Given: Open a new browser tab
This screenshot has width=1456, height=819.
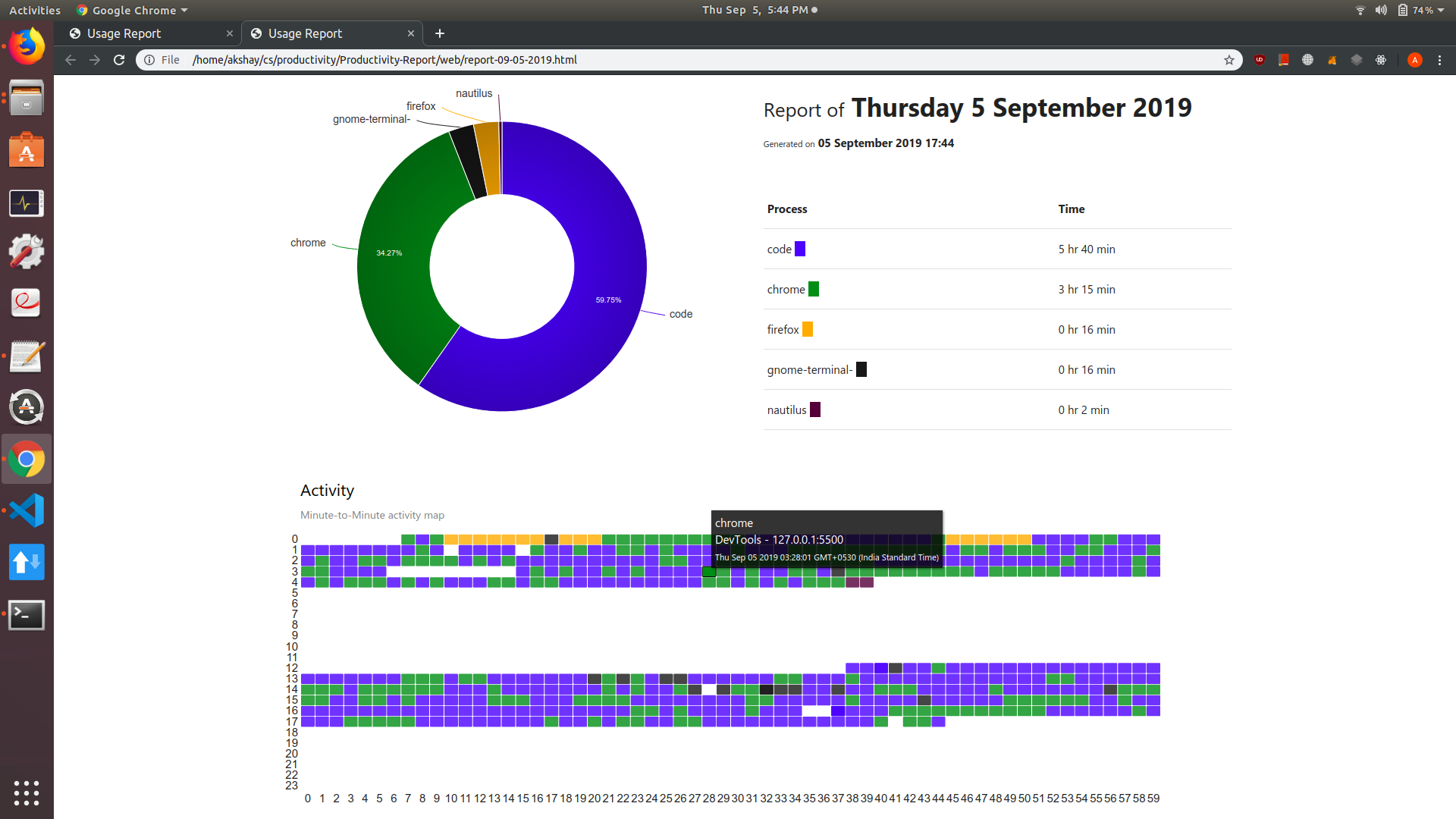Looking at the screenshot, I should click(440, 33).
